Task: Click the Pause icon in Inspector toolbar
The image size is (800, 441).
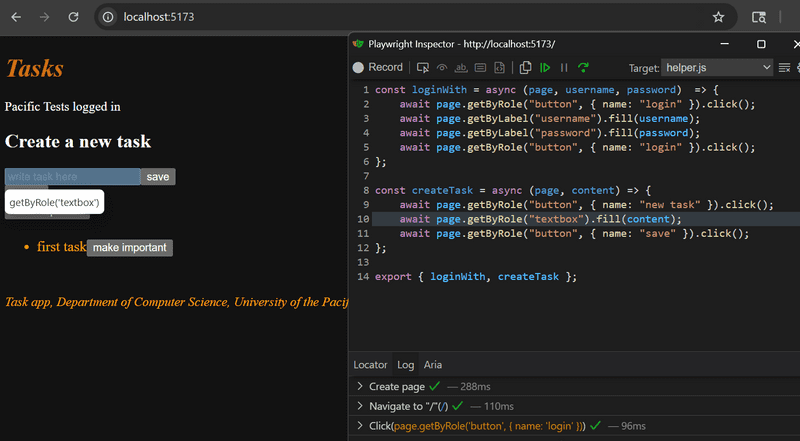Action: [x=564, y=67]
